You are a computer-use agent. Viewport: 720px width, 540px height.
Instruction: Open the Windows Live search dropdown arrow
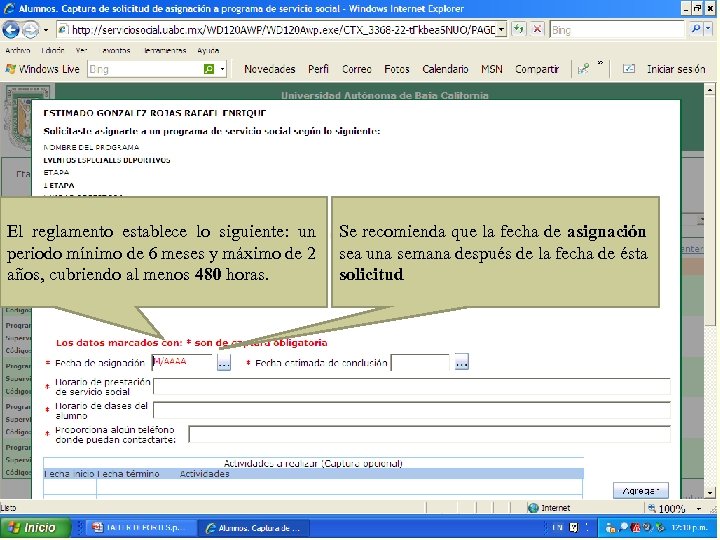(222, 69)
